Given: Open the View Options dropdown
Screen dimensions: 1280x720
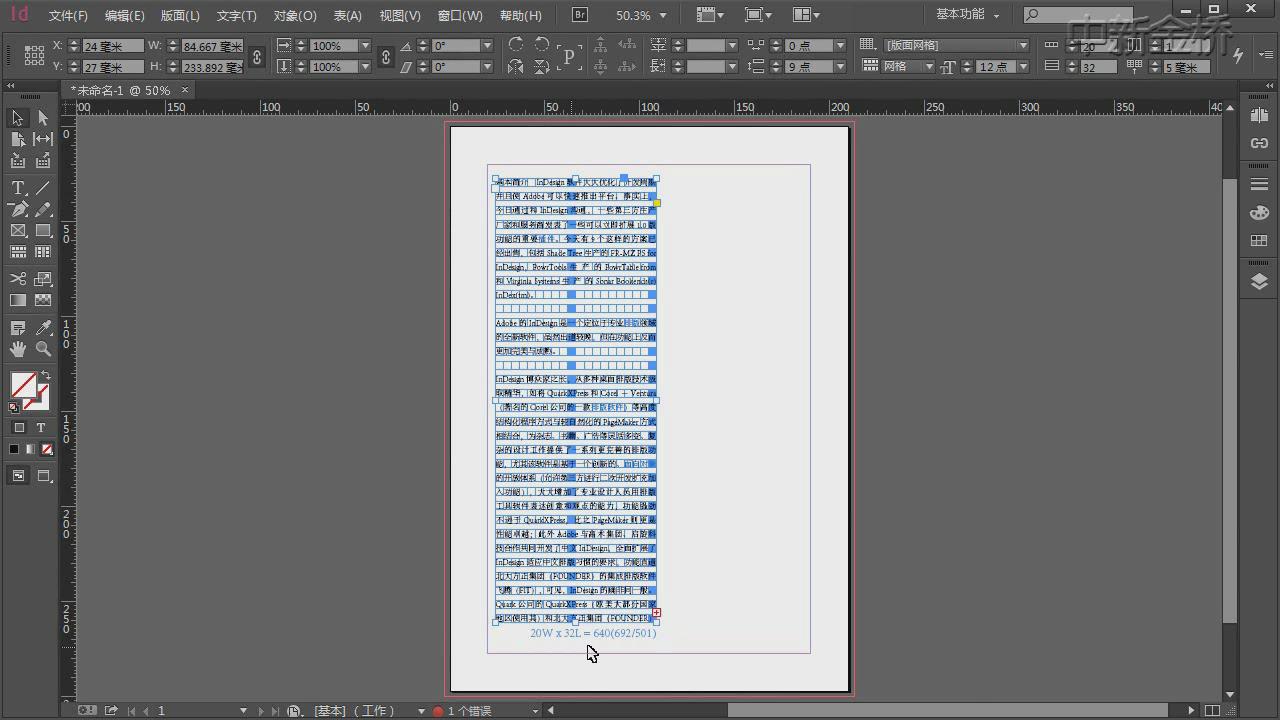Looking at the screenshot, I should [709, 15].
